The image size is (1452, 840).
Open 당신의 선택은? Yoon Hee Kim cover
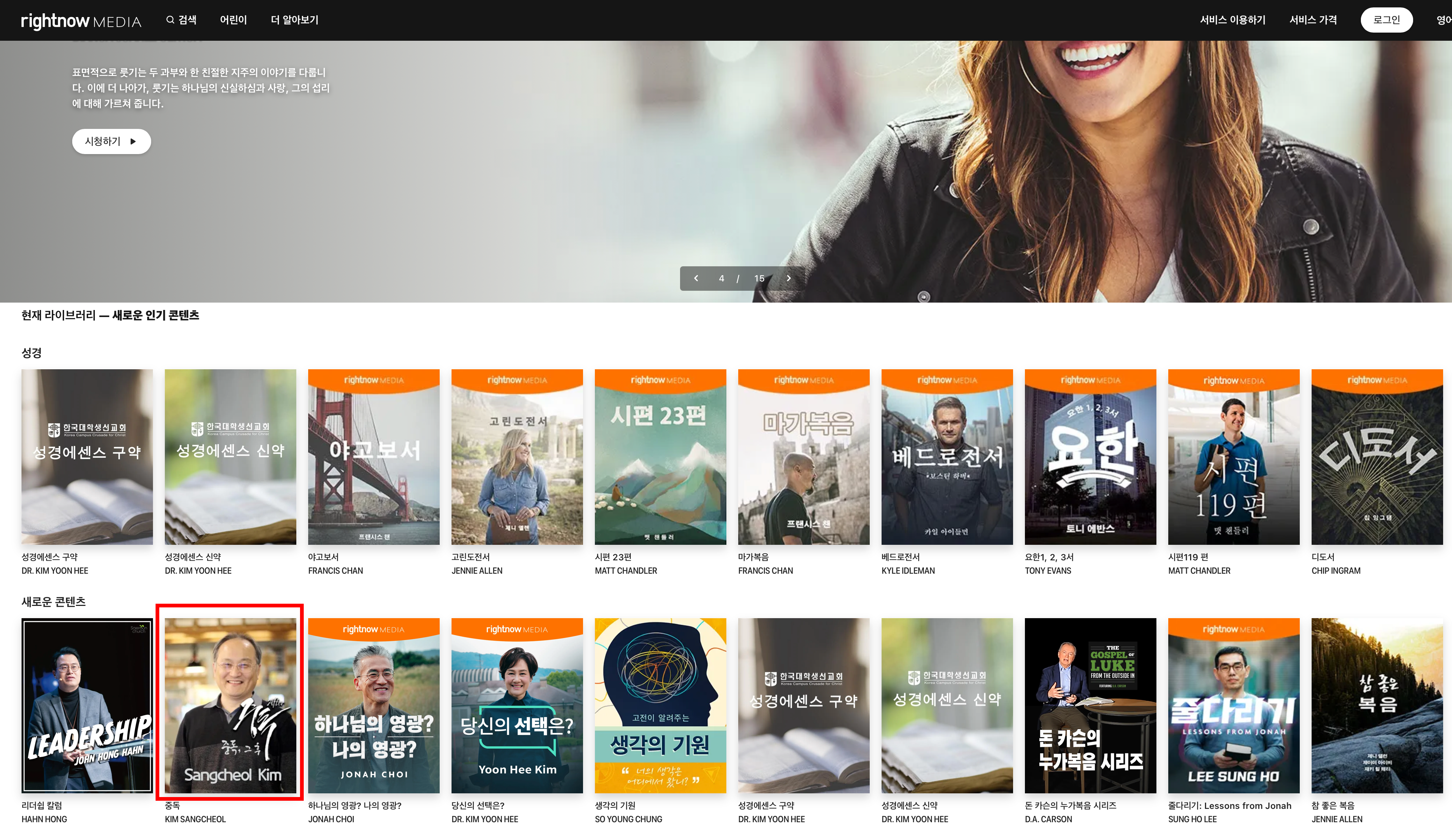tap(517, 706)
